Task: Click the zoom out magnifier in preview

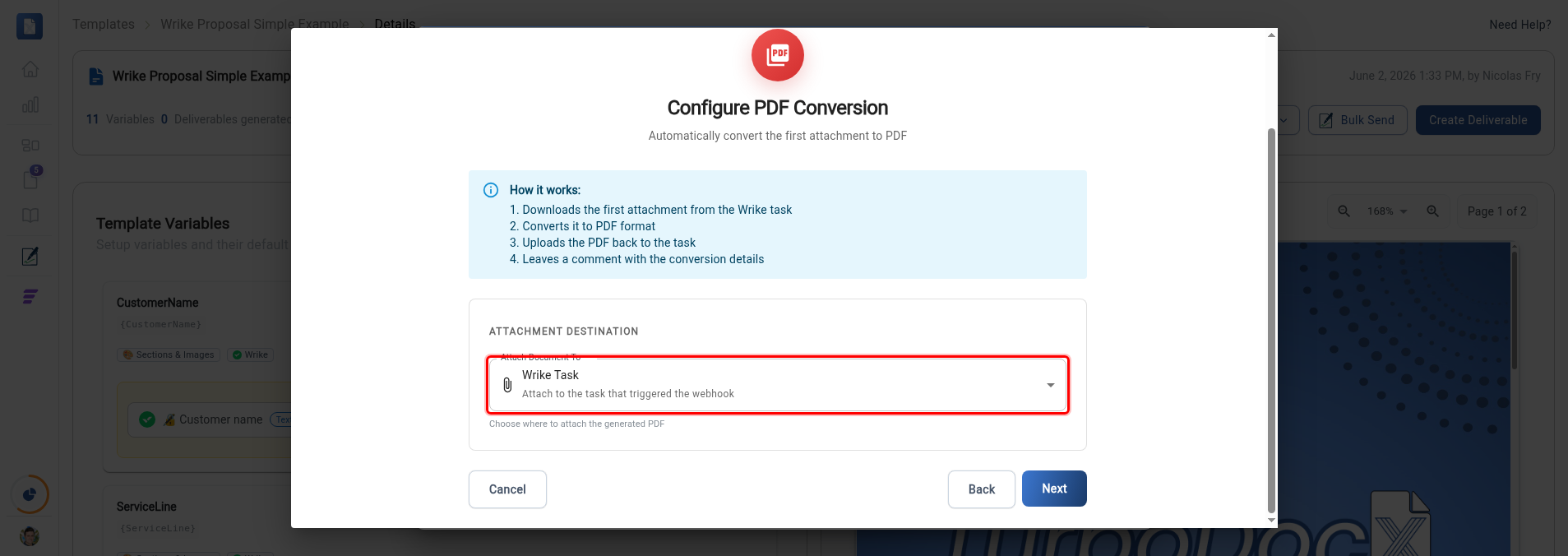Action: [1344, 211]
